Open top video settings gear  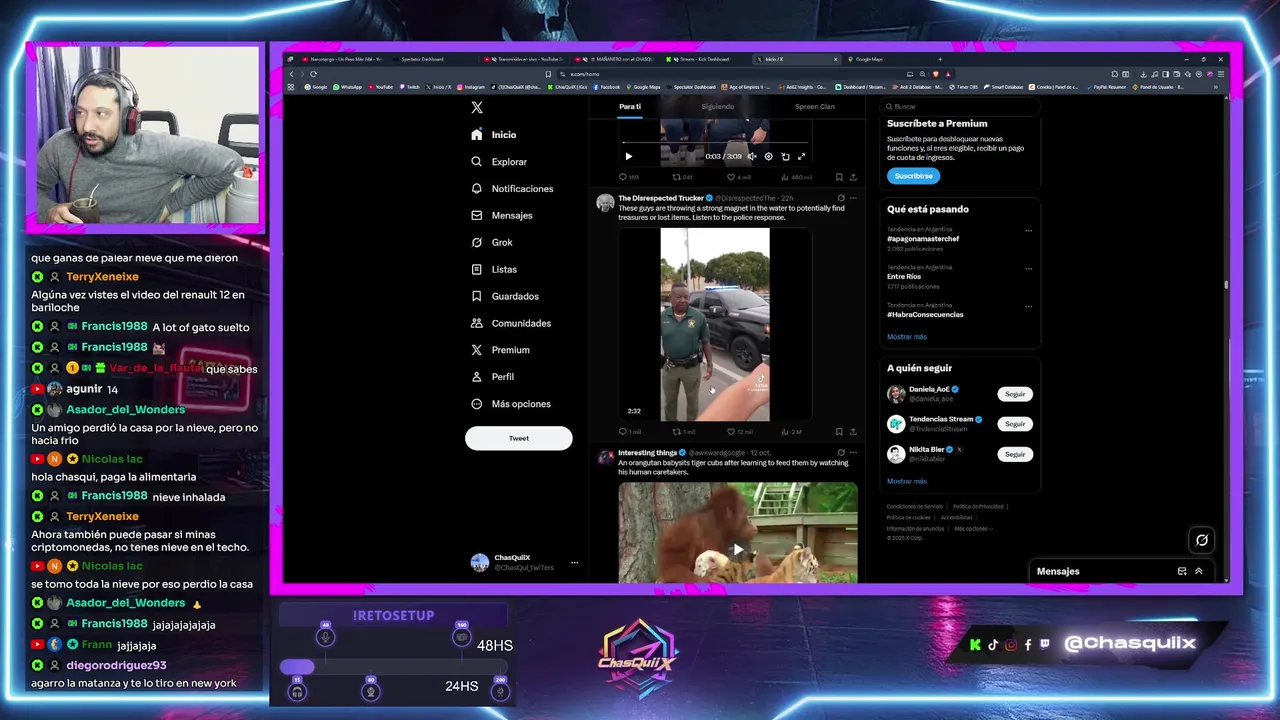[768, 156]
